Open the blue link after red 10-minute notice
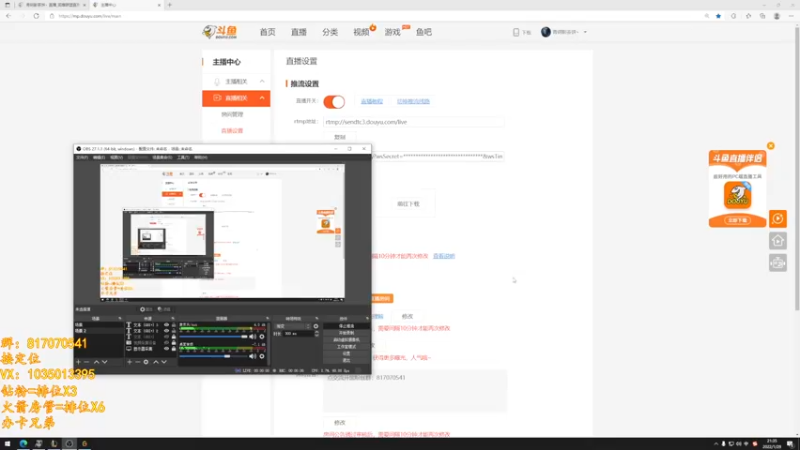The image size is (800, 450). (444, 256)
